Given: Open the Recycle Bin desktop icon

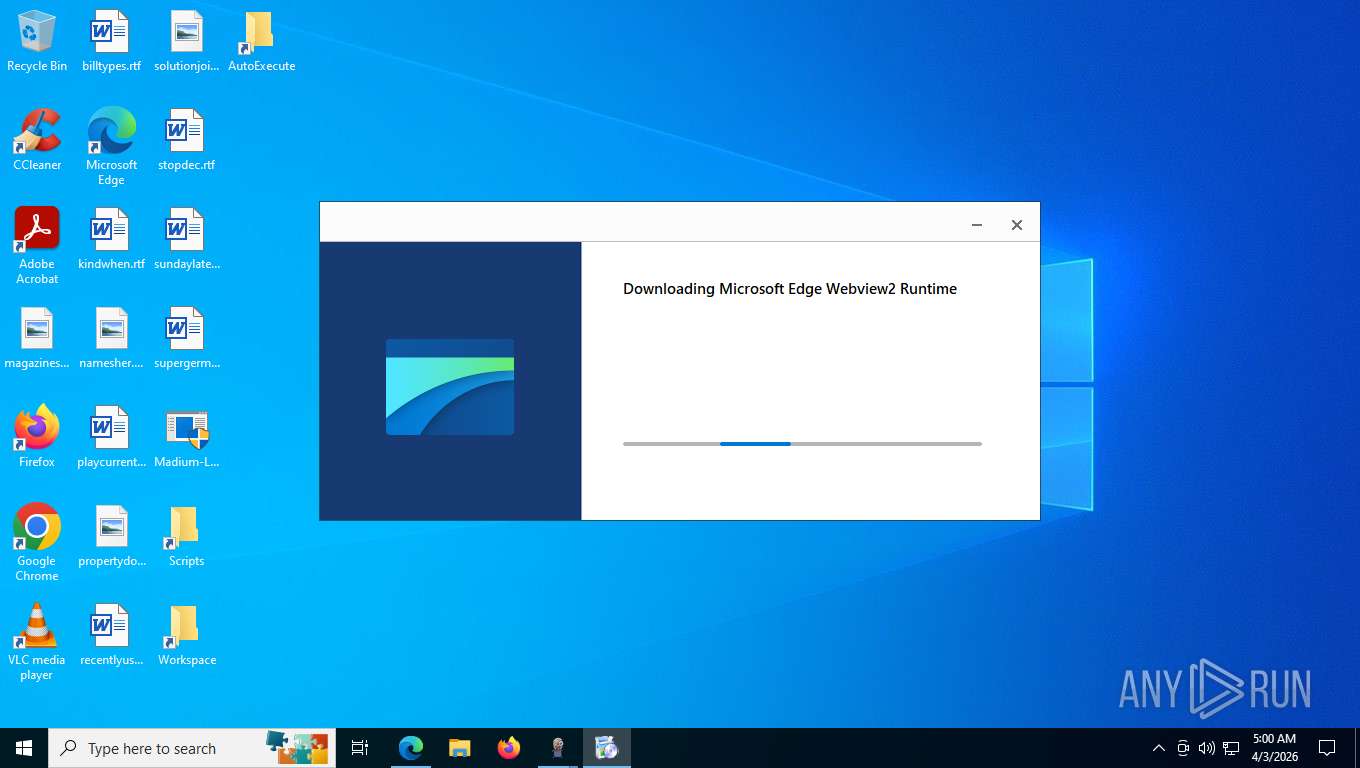Looking at the screenshot, I should pos(37,41).
